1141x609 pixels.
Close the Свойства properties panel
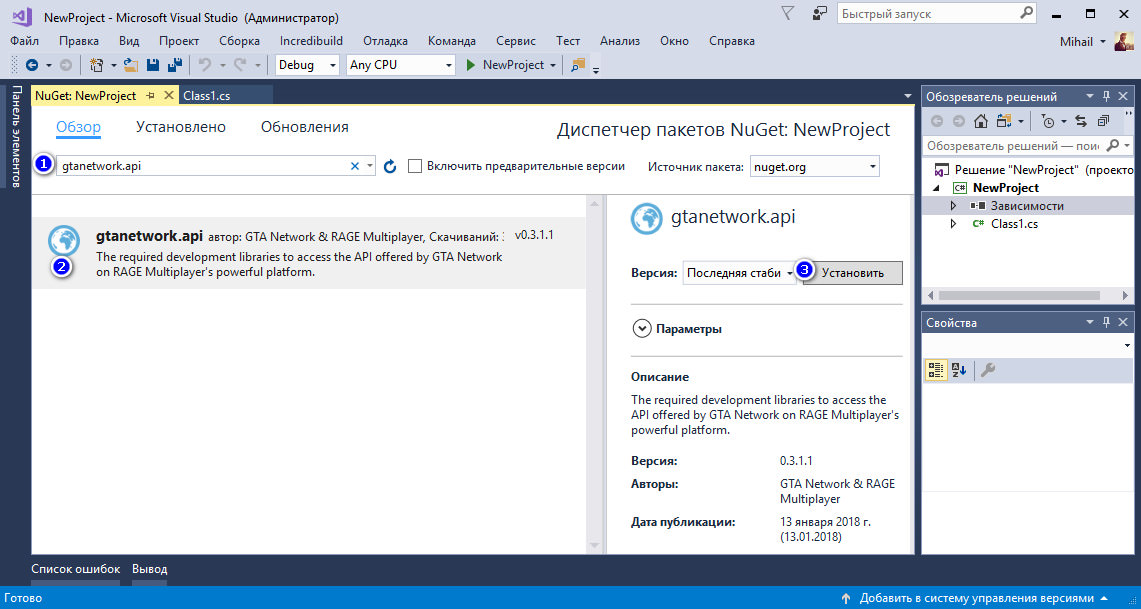(x=1124, y=322)
